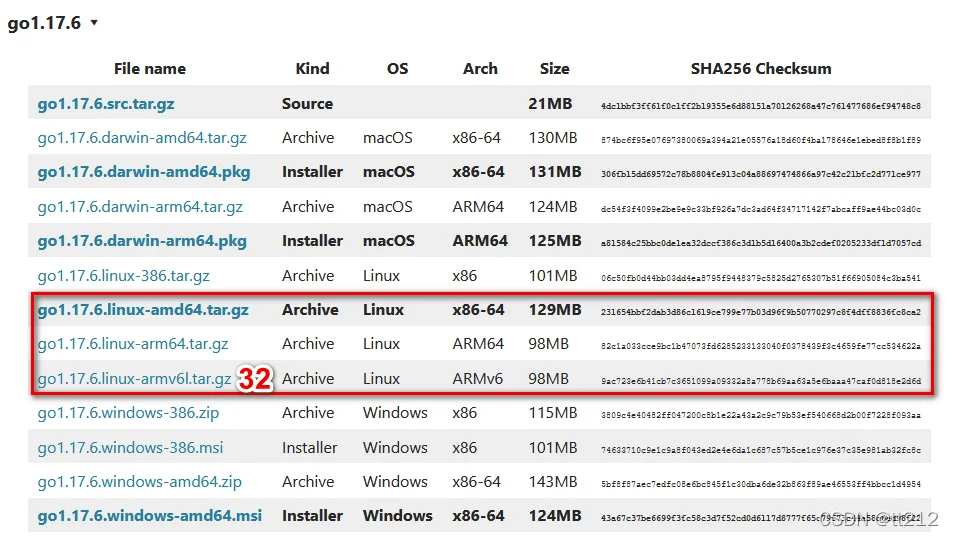953x536 pixels.
Task: Click go1.17.6.linux-arm64.tar.gz link
Action: pos(132,344)
